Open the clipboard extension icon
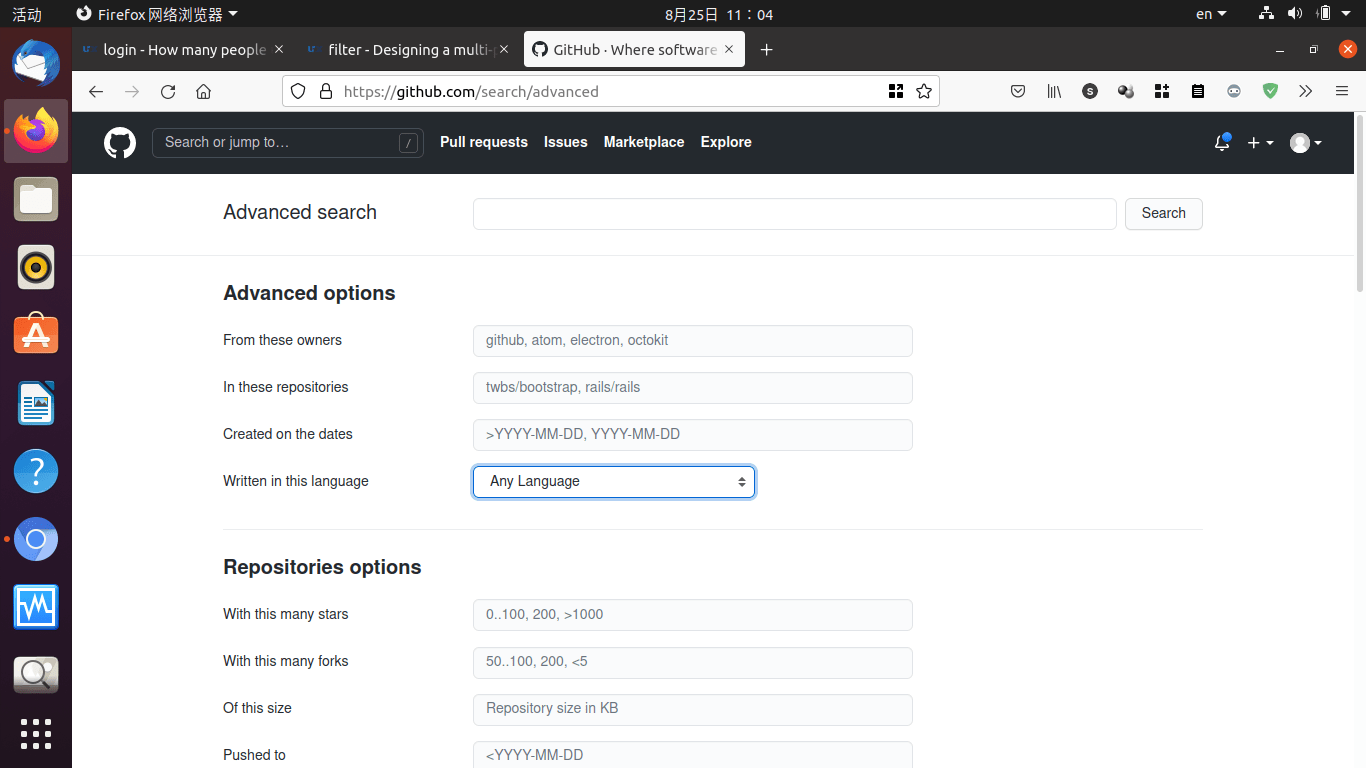 (x=1198, y=91)
